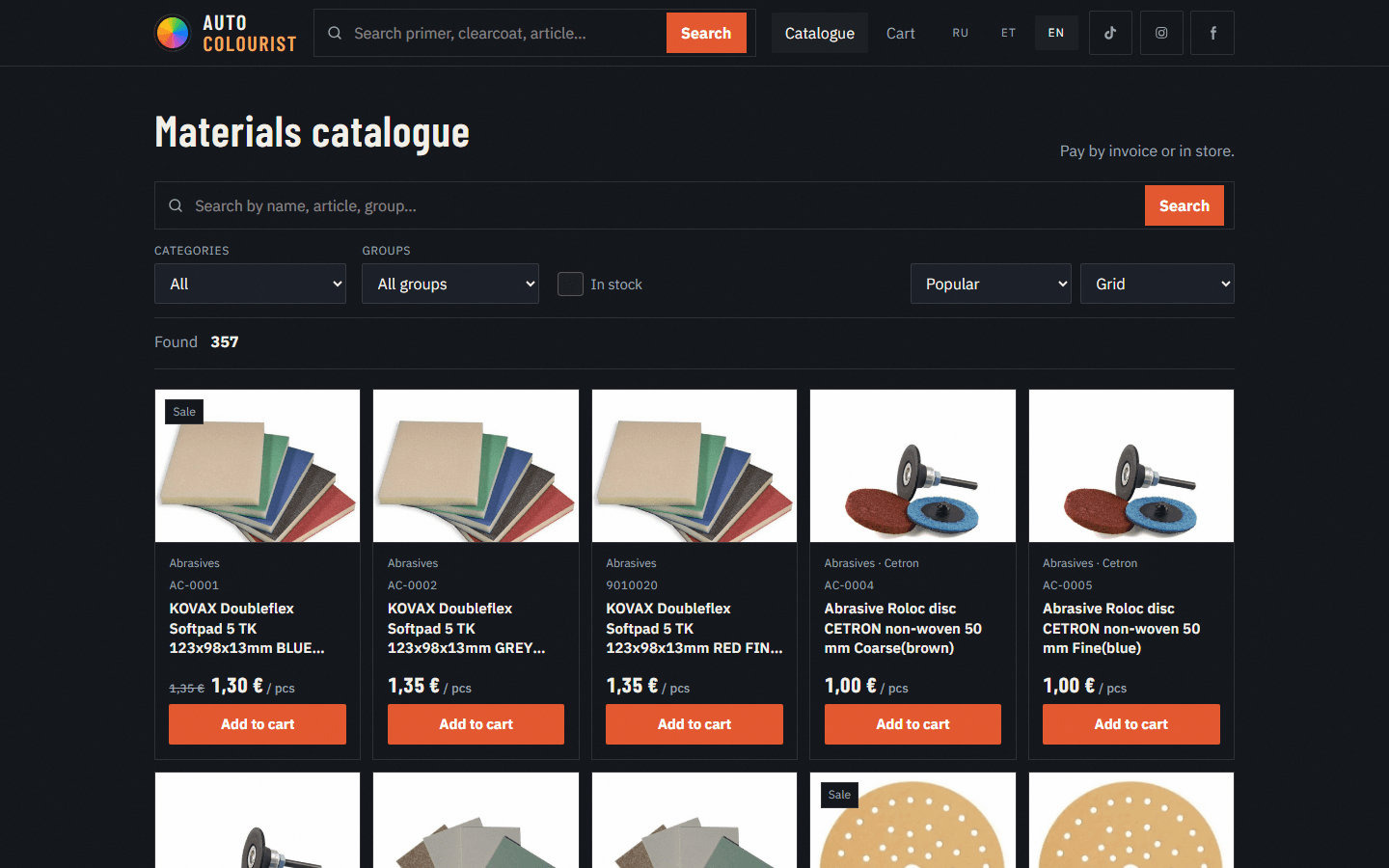The height and width of the screenshot is (868, 1389).
Task: Click the Pay by invoice or in store text
Action: click(1147, 150)
